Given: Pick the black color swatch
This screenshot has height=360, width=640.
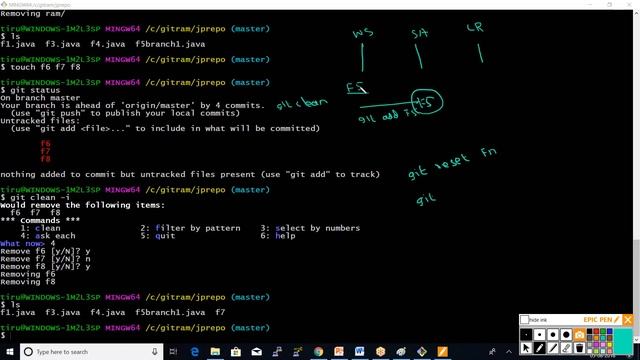Looking at the screenshot, I should (x=589, y=331).
